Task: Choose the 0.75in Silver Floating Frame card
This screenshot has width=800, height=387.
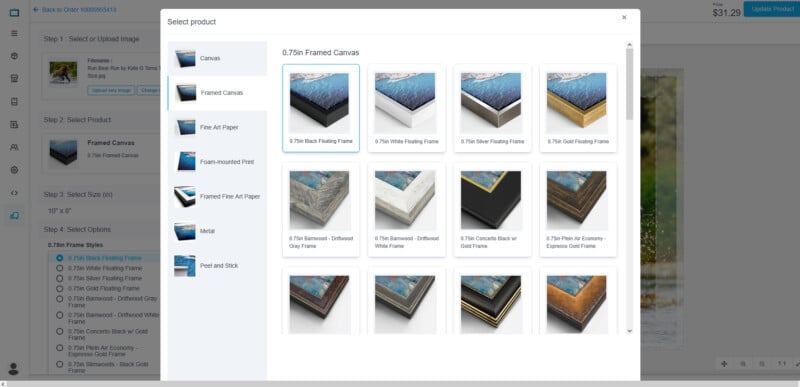Action: pos(492,108)
